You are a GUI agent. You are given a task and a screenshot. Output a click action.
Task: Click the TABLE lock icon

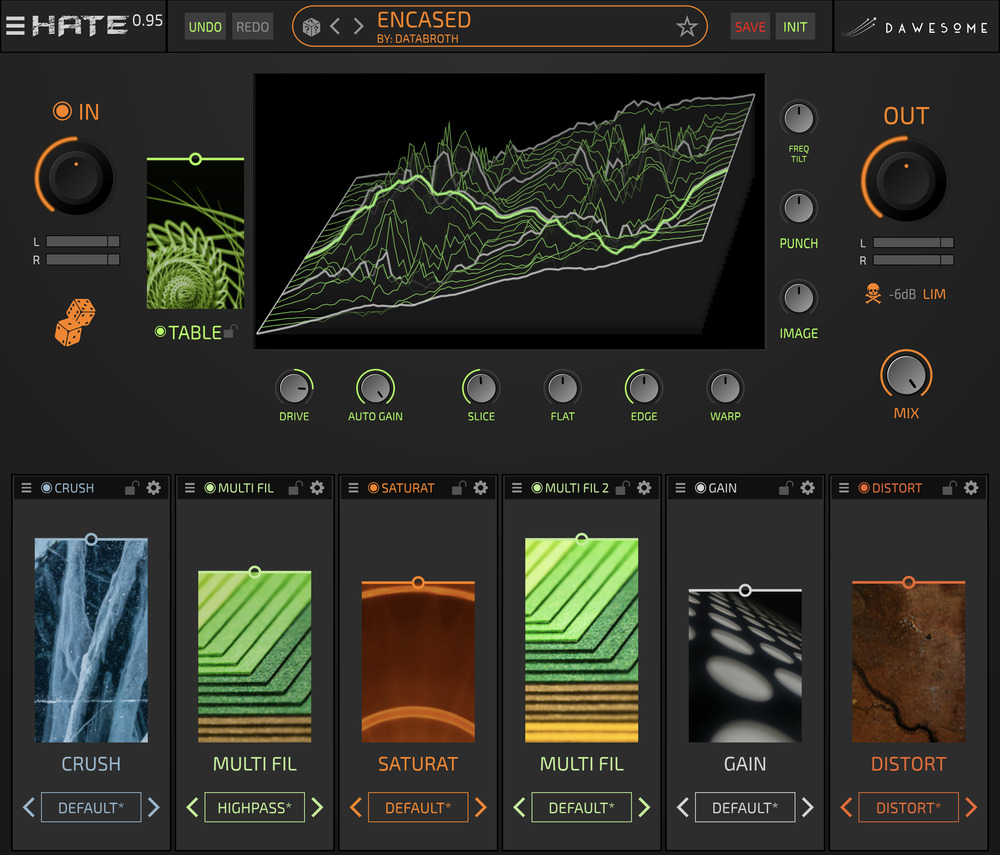point(231,333)
